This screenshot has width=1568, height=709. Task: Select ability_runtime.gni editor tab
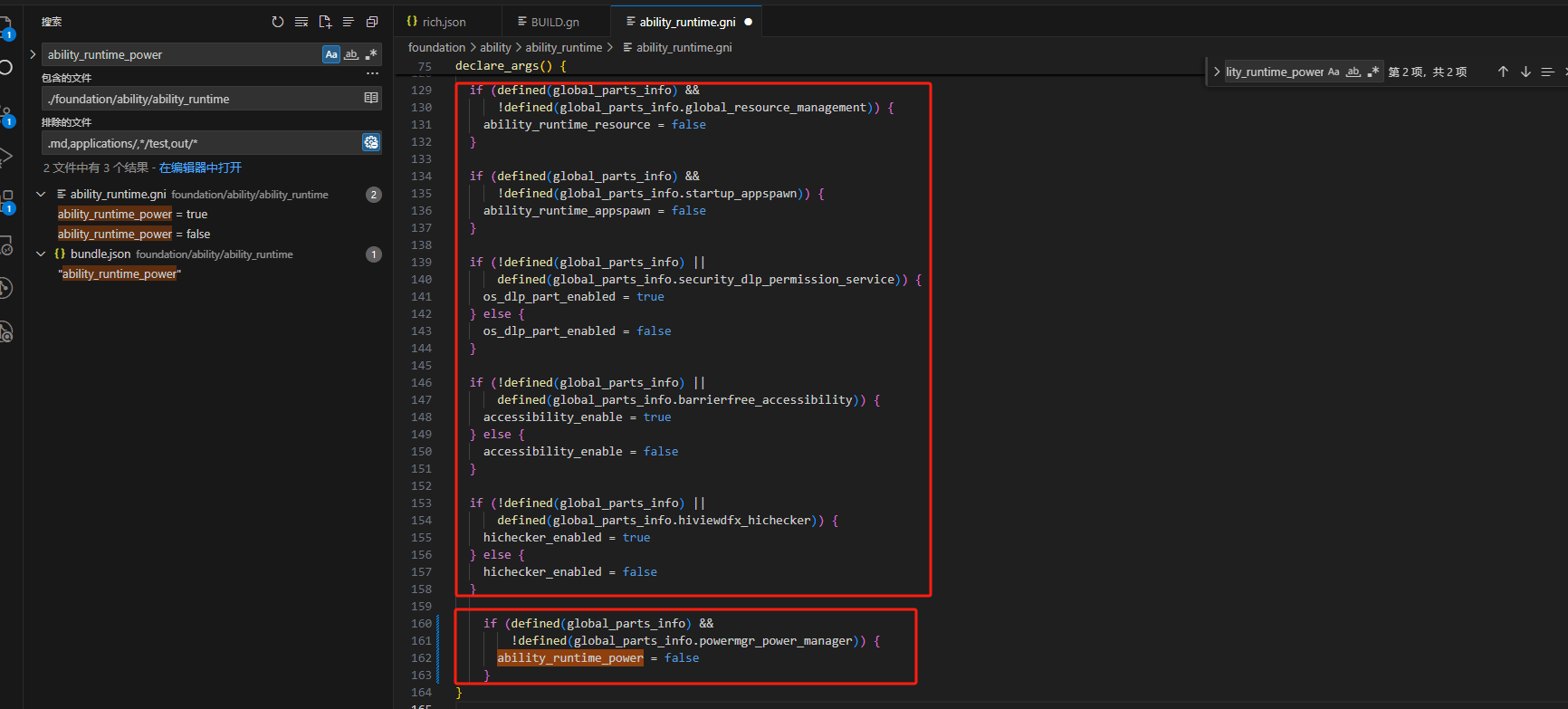(x=687, y=22)
